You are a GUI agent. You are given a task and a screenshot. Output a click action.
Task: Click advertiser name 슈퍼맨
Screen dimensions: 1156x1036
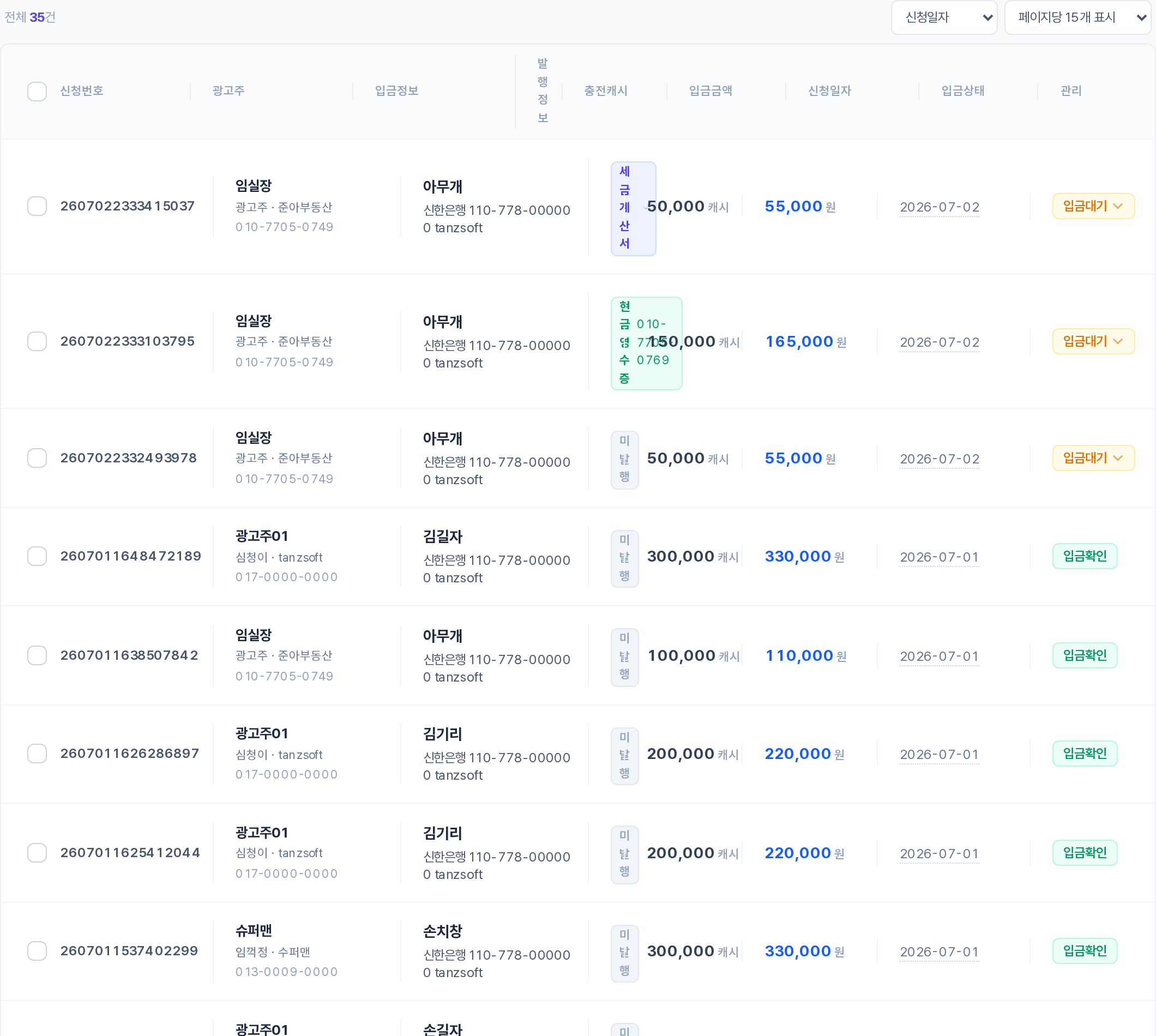click(x=254, y=931)
